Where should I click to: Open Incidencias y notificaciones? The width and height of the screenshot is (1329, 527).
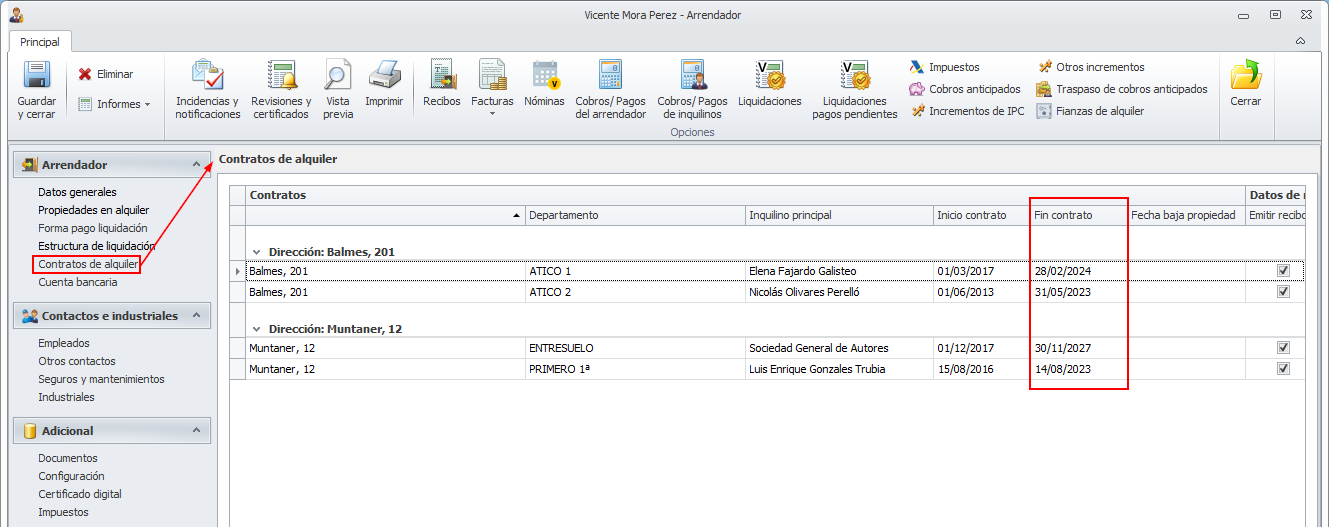208,77
